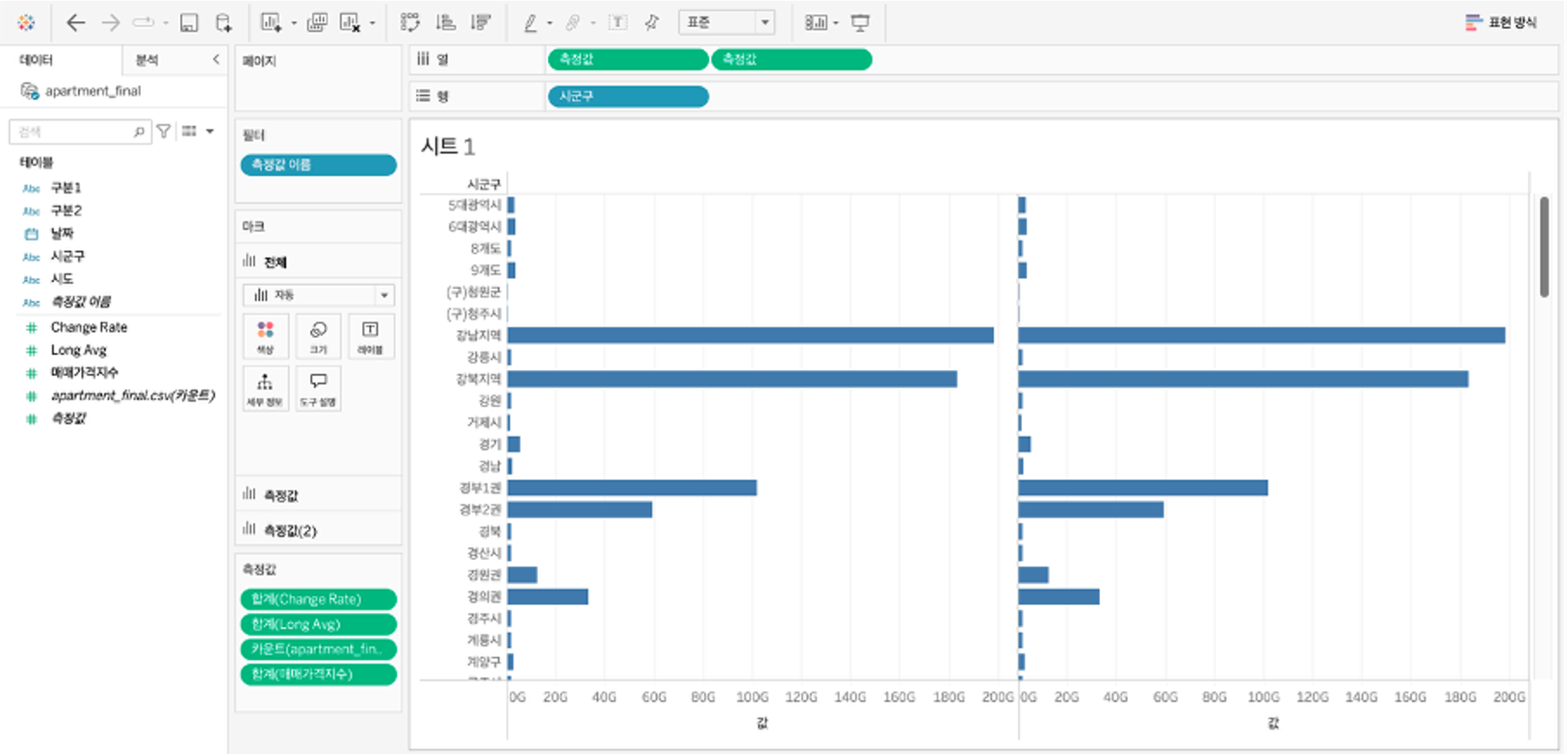
Task: Open the show/hide cards dropdown arrow
Action: coord(835,23)
